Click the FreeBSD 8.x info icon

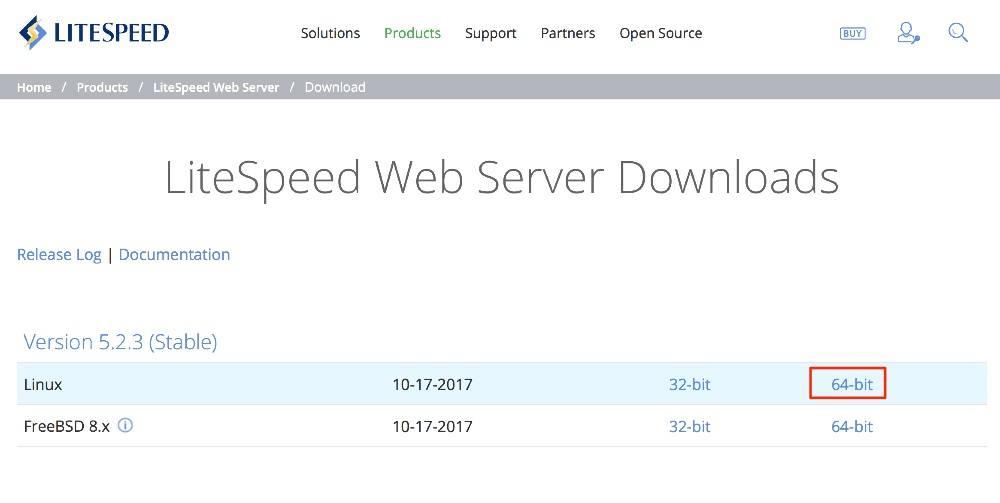pyautogui.click(x=125, y=425)
